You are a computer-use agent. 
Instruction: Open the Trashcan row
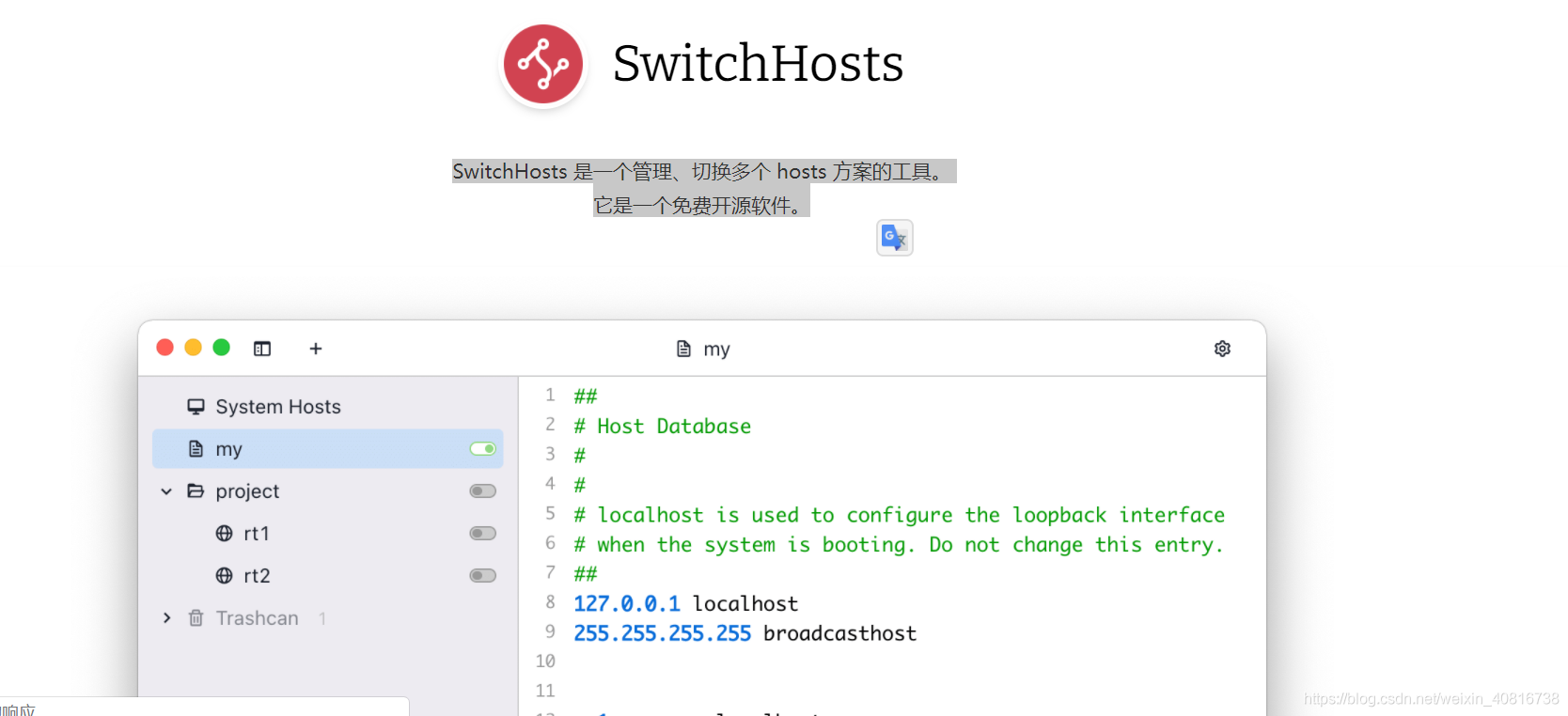click(328, 618)
